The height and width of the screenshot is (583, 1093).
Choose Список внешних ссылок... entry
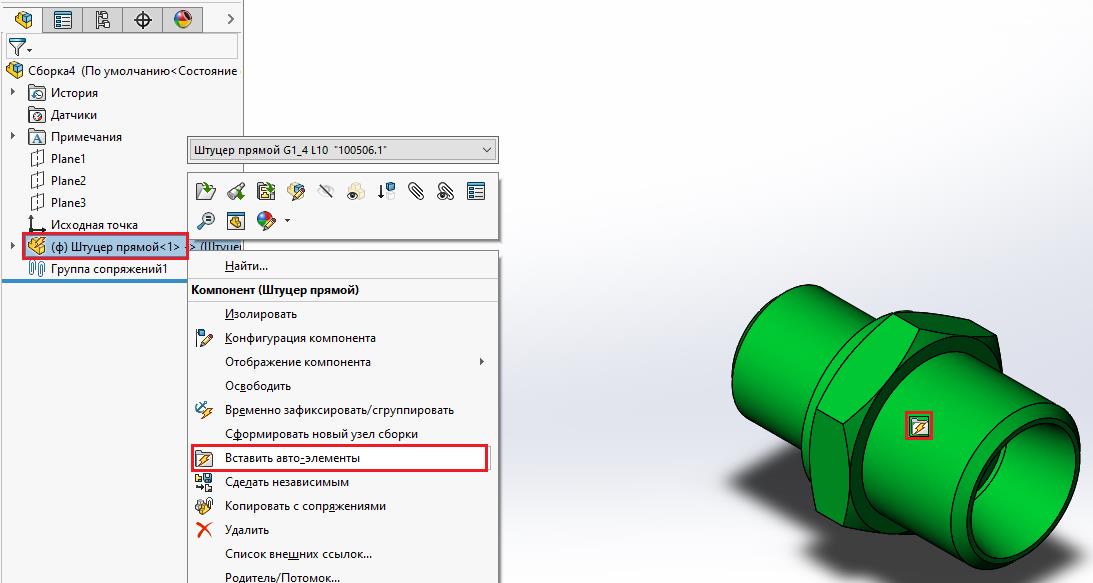[x=298, y=554]
